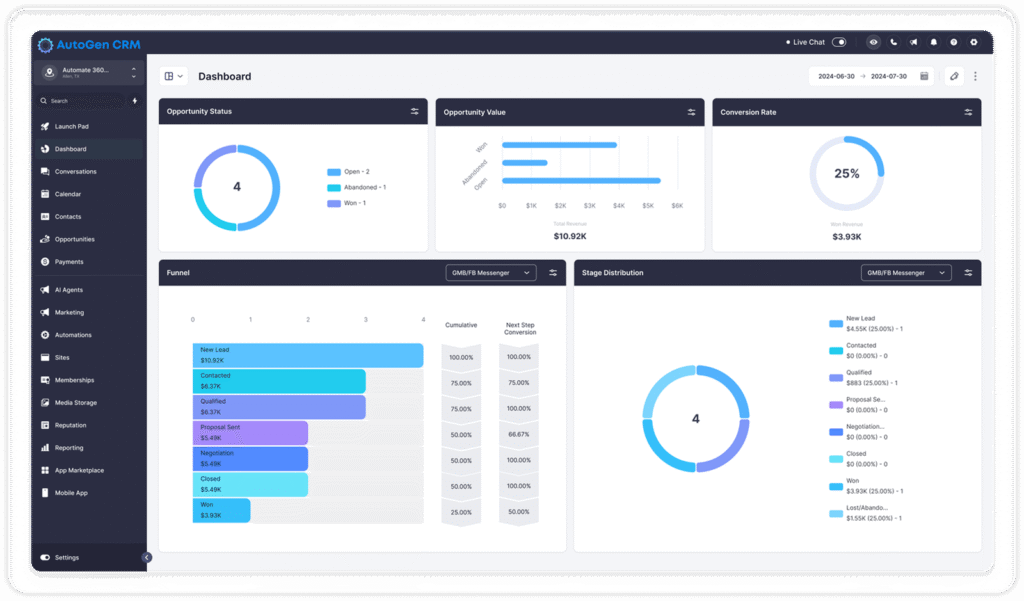This screenshot has width=1024, height=601.
Task: Click the sidebar Search field
Action: pos(80,101)
